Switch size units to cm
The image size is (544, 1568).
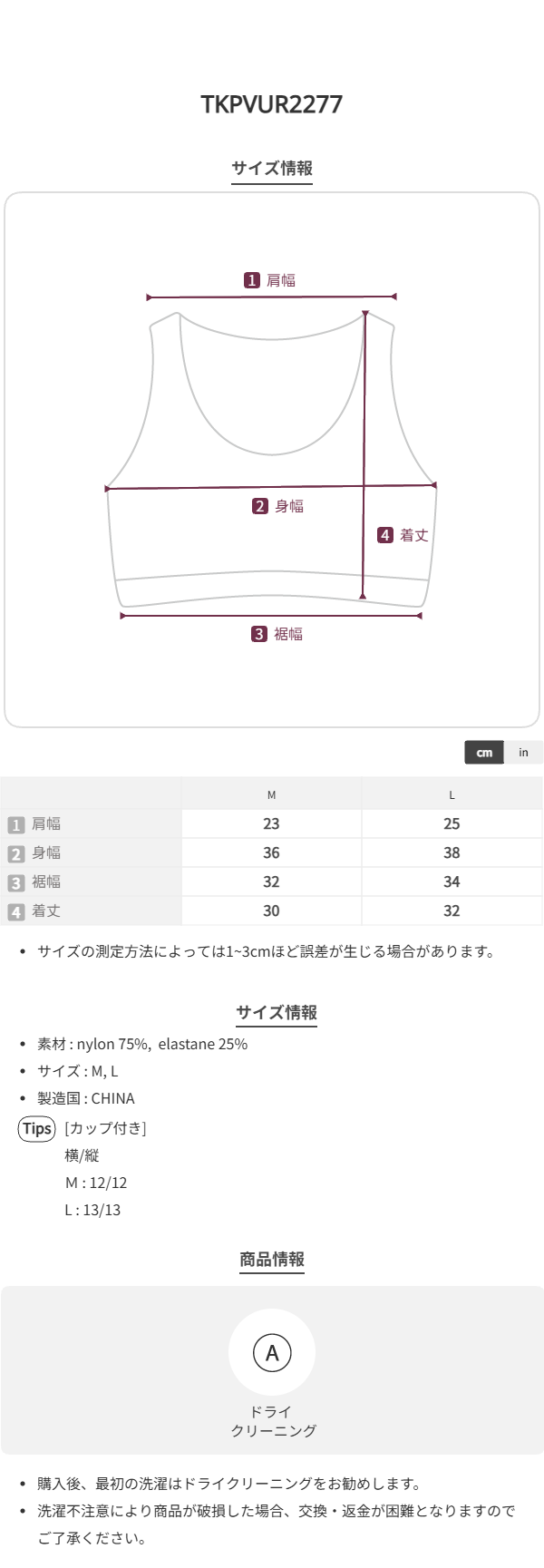point(484,753)
